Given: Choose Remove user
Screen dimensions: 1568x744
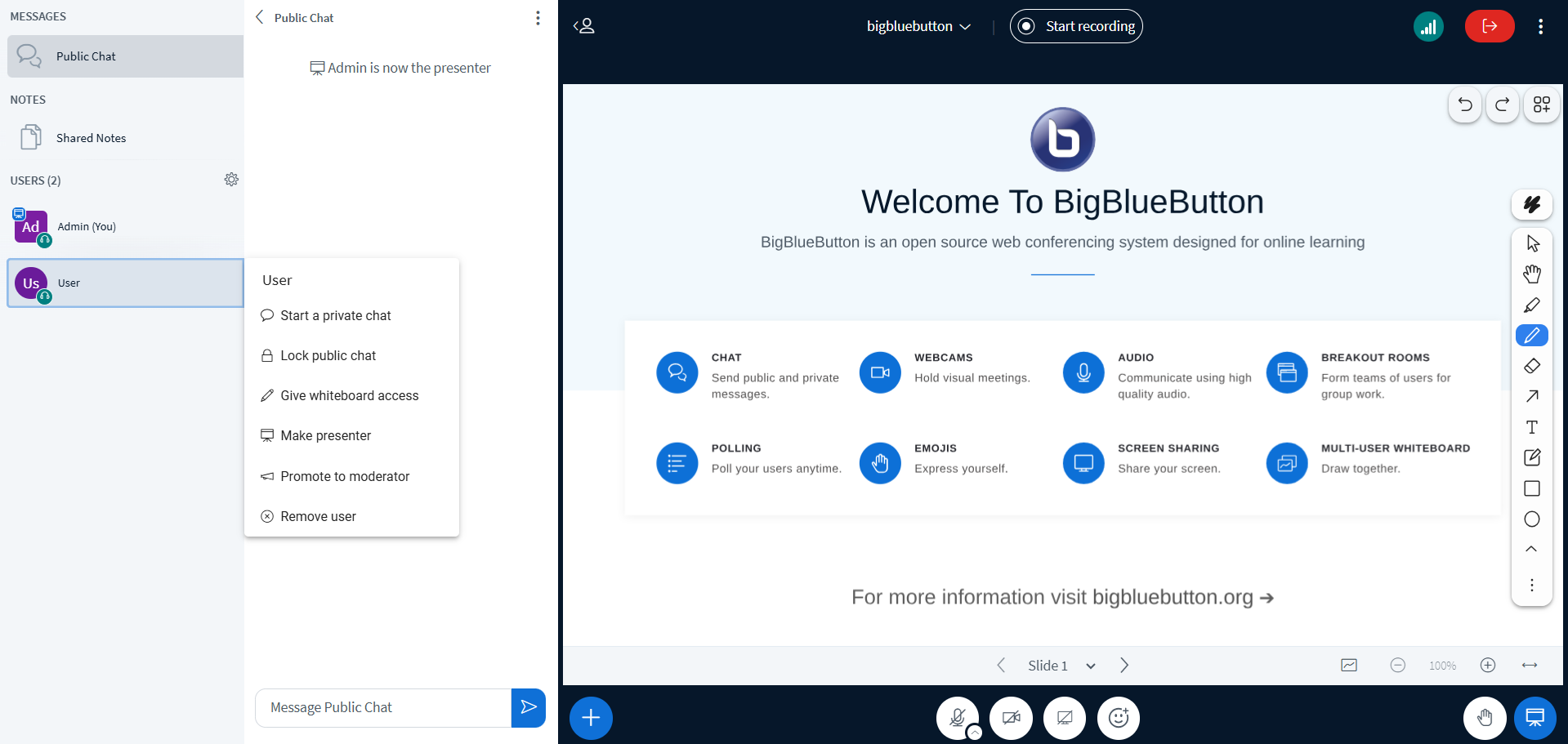Looking at the screenshot, I should click(351, 516).
